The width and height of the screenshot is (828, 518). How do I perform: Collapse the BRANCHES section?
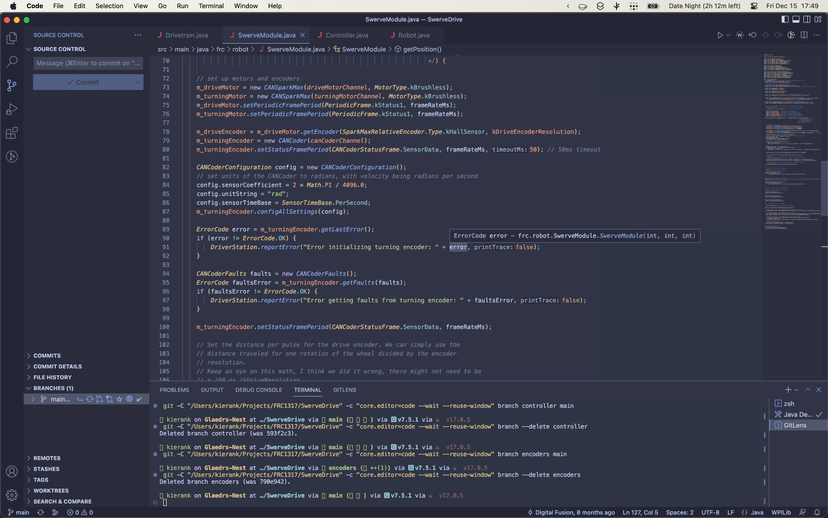point(53,388)
